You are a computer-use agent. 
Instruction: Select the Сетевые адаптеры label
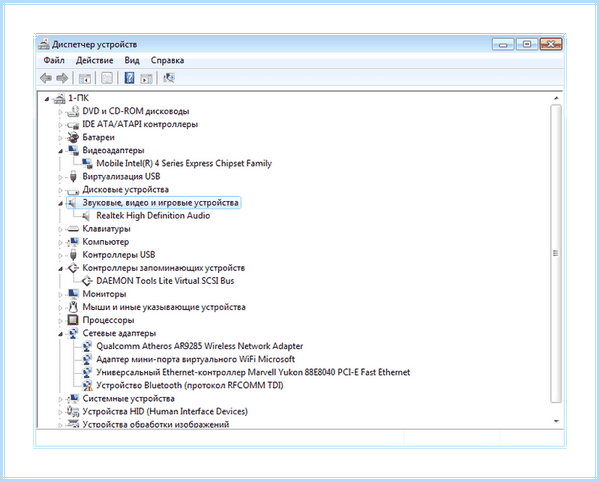119,333
